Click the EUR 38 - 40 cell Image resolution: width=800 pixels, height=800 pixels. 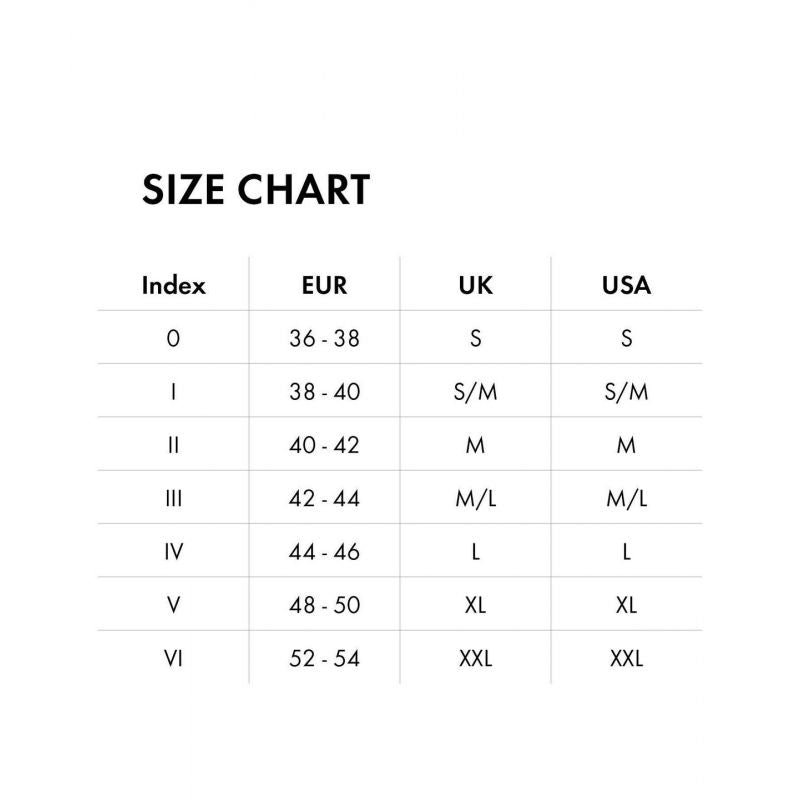pos(324,391)
